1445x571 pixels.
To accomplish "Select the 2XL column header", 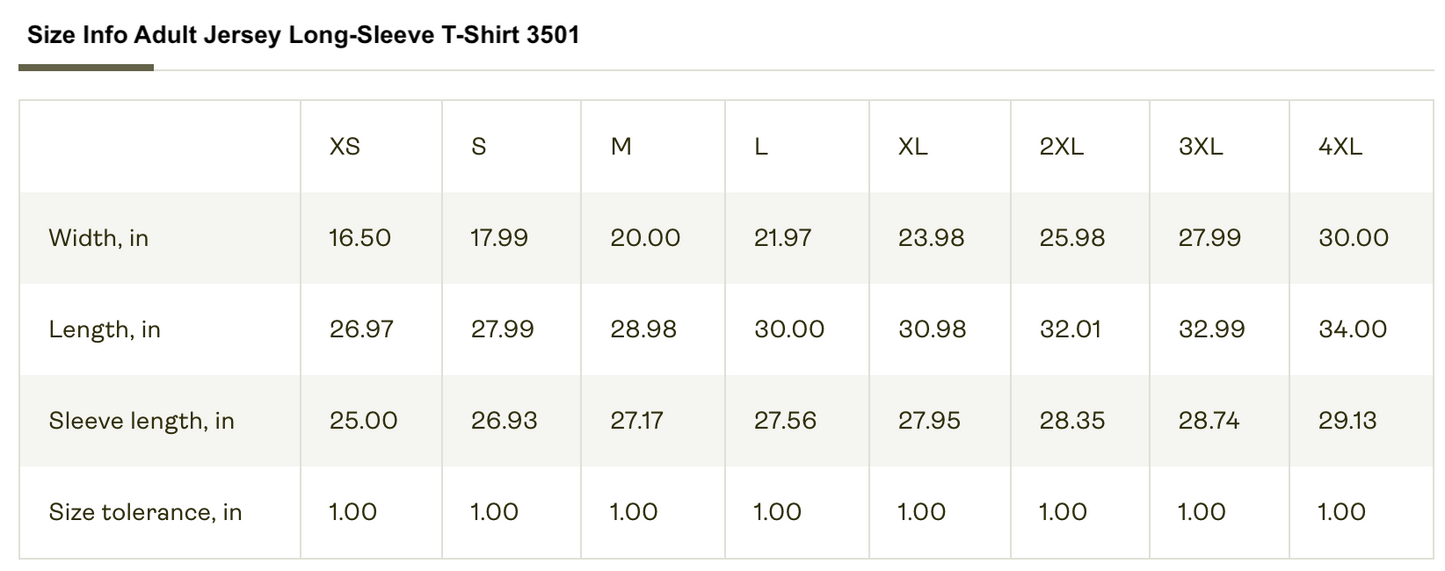I will (x=1061, y=147).
